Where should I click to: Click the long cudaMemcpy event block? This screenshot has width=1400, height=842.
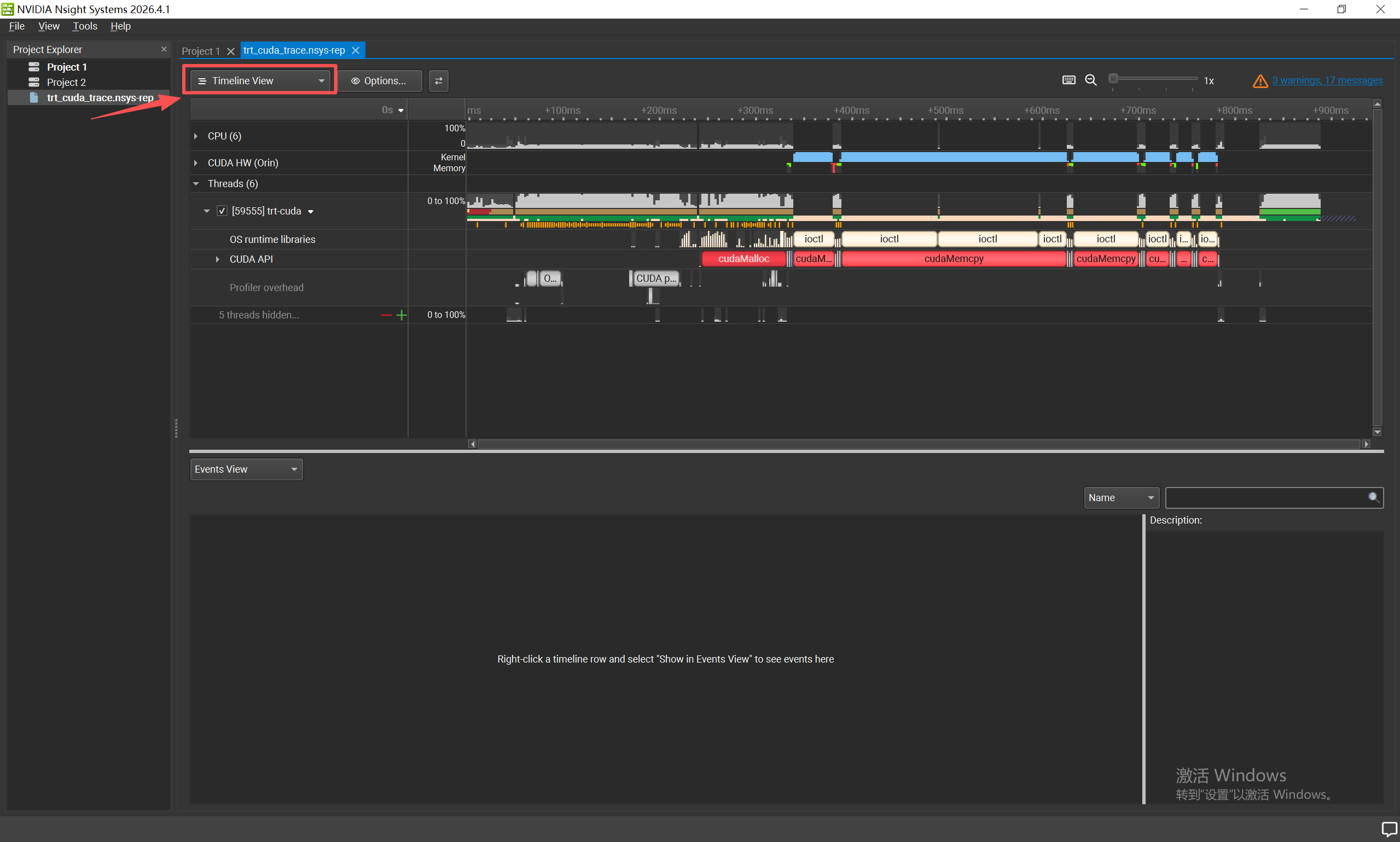954,259
